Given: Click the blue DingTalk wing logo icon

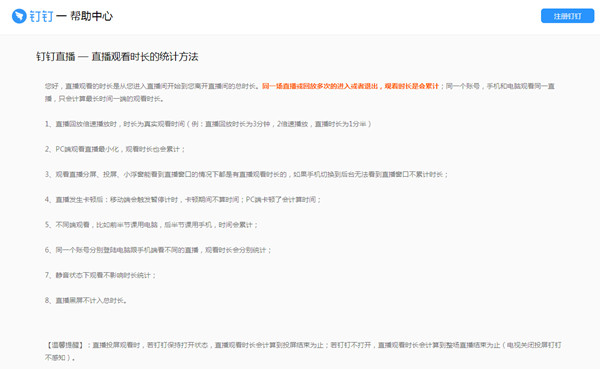Looking at the screenshot, I should click(19, 16).
